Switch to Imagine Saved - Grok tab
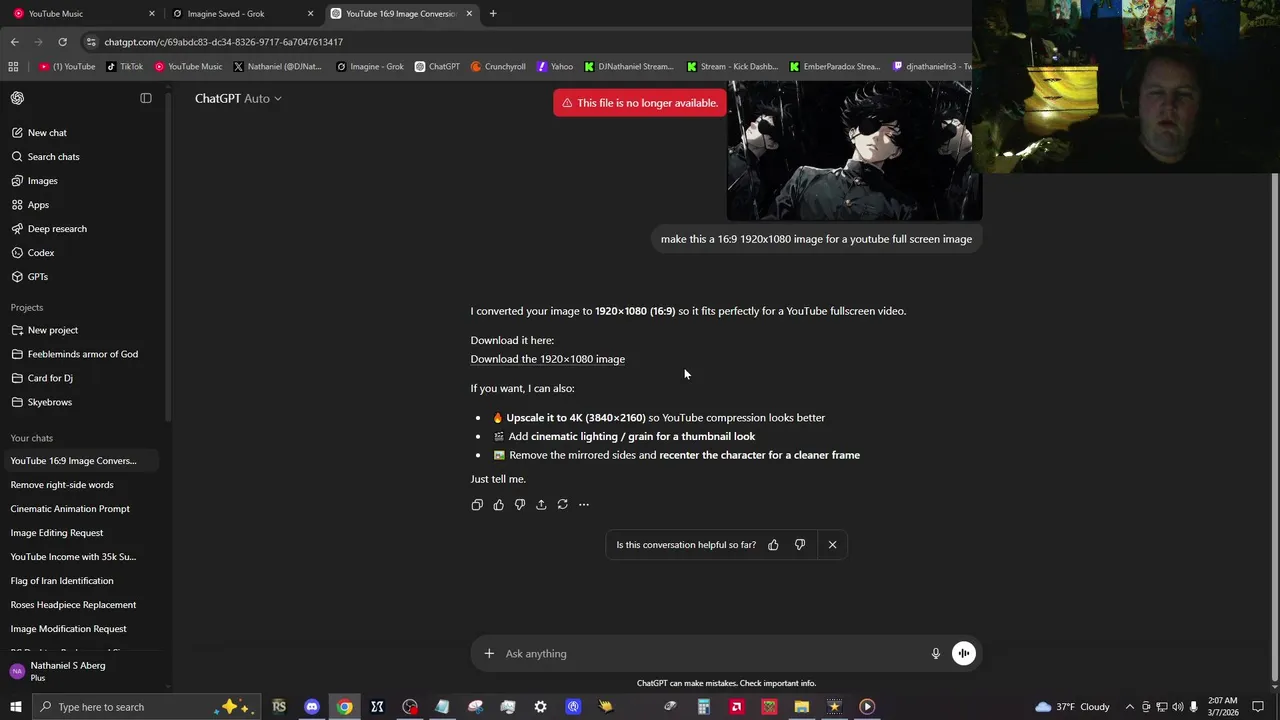 click(x=243, y=14)
